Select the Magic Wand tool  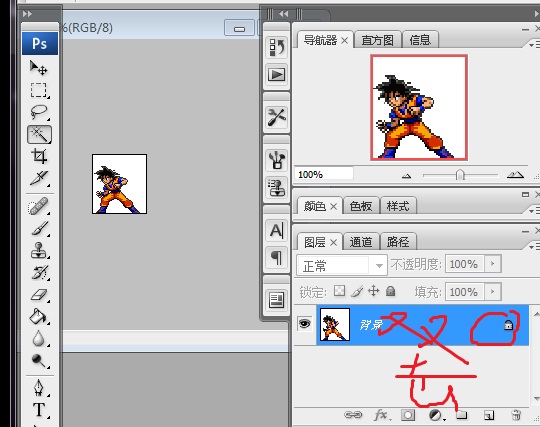[40, 134]
